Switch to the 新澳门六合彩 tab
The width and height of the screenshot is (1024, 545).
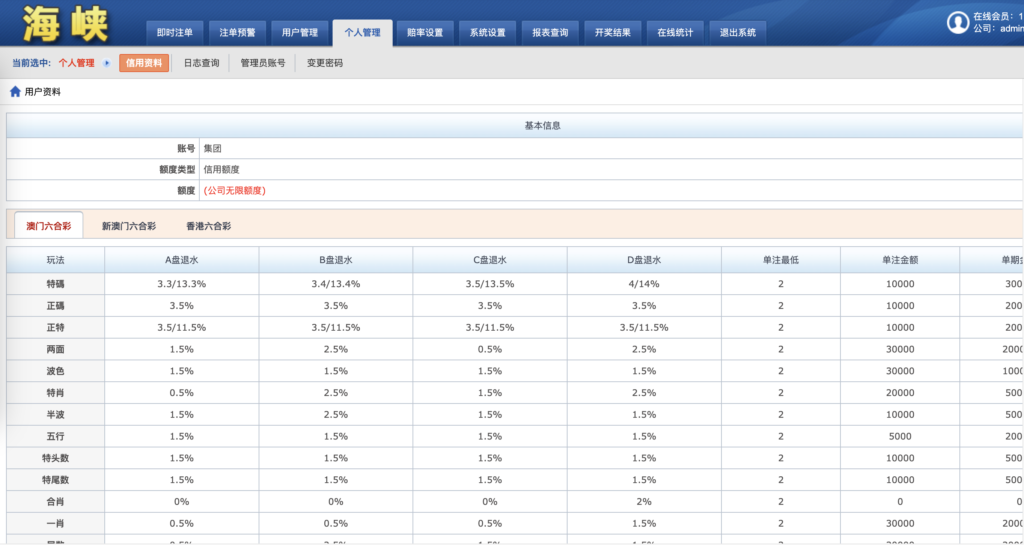pyautogui.click(x=129, y=227)
